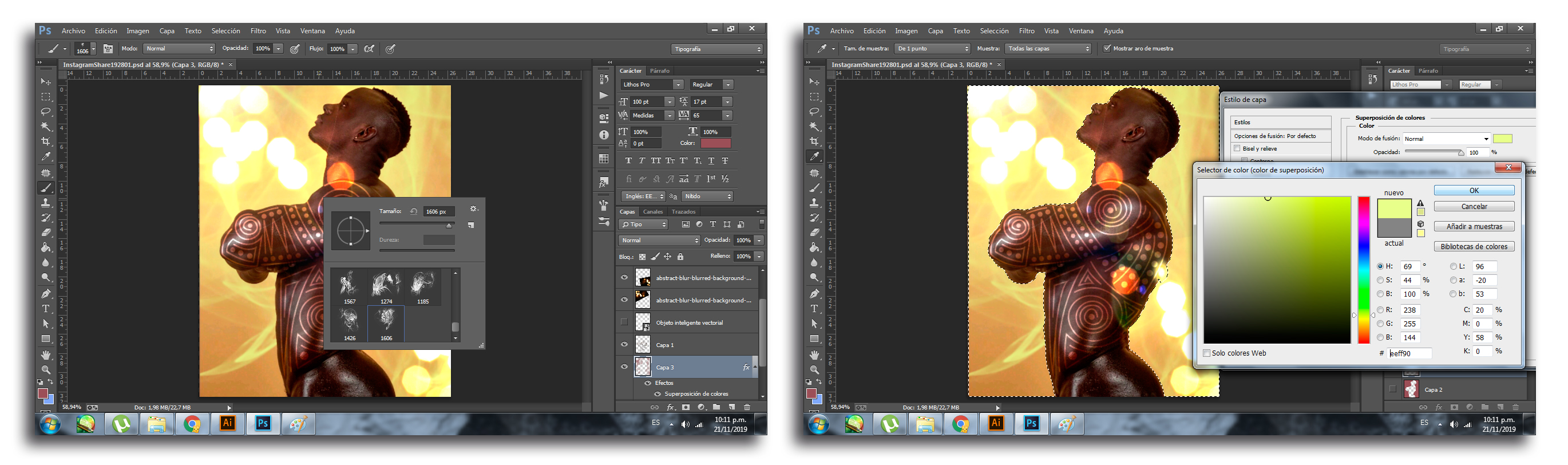Click Bibliotecas de colores button
The image size is (1568, 465).
[x=1474, y=247]
